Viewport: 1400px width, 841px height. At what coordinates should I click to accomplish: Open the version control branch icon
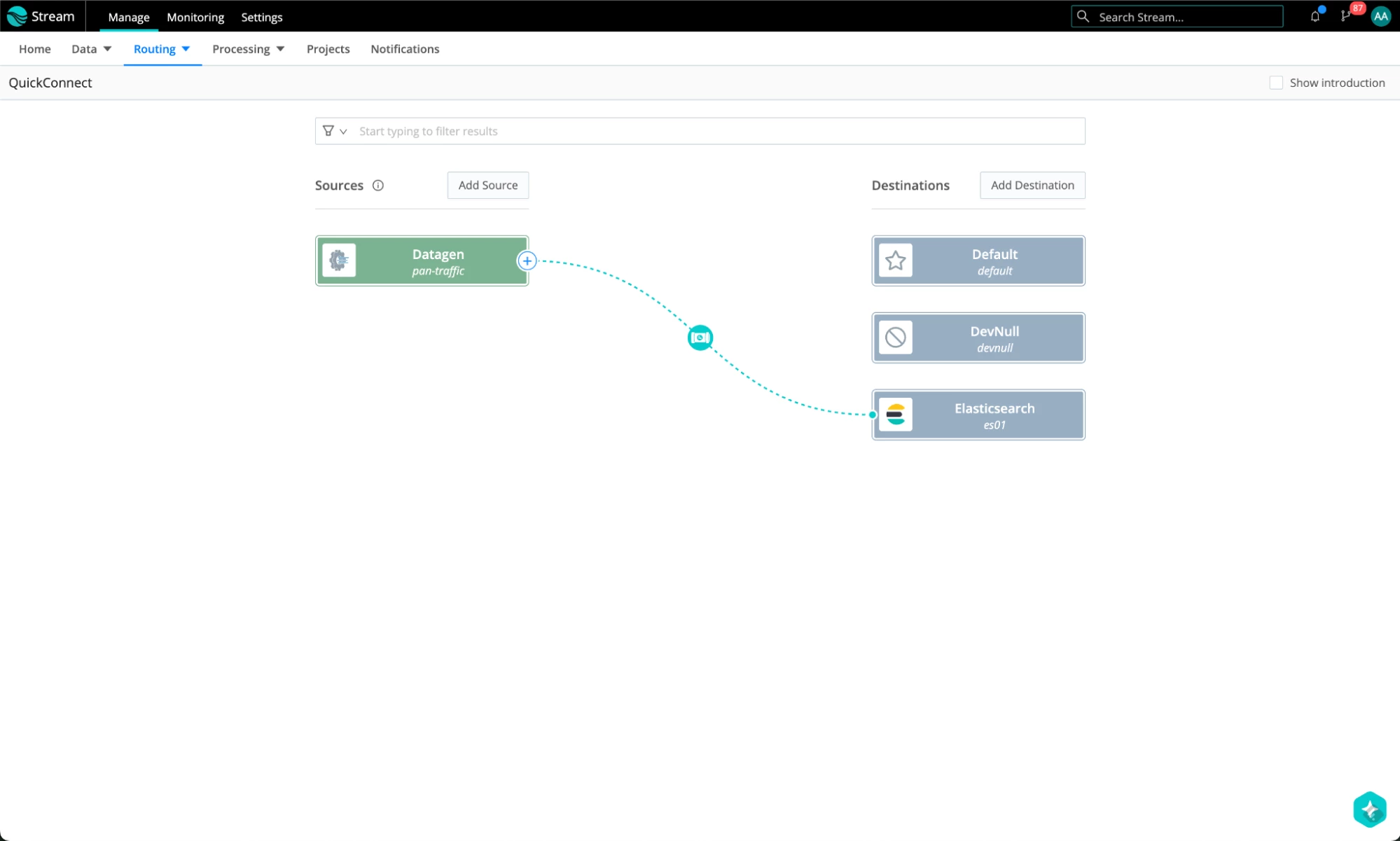tap(1345, 16)
